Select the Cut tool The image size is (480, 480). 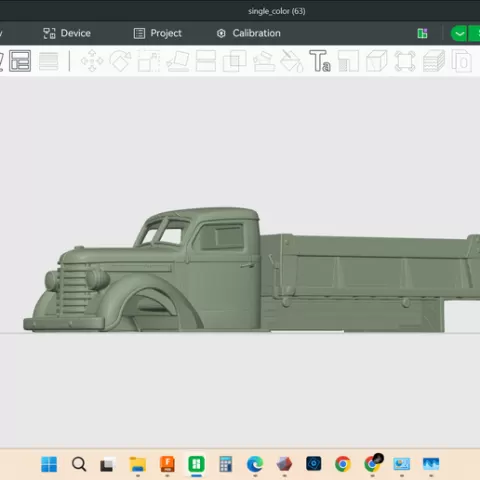tap(206, 61)
